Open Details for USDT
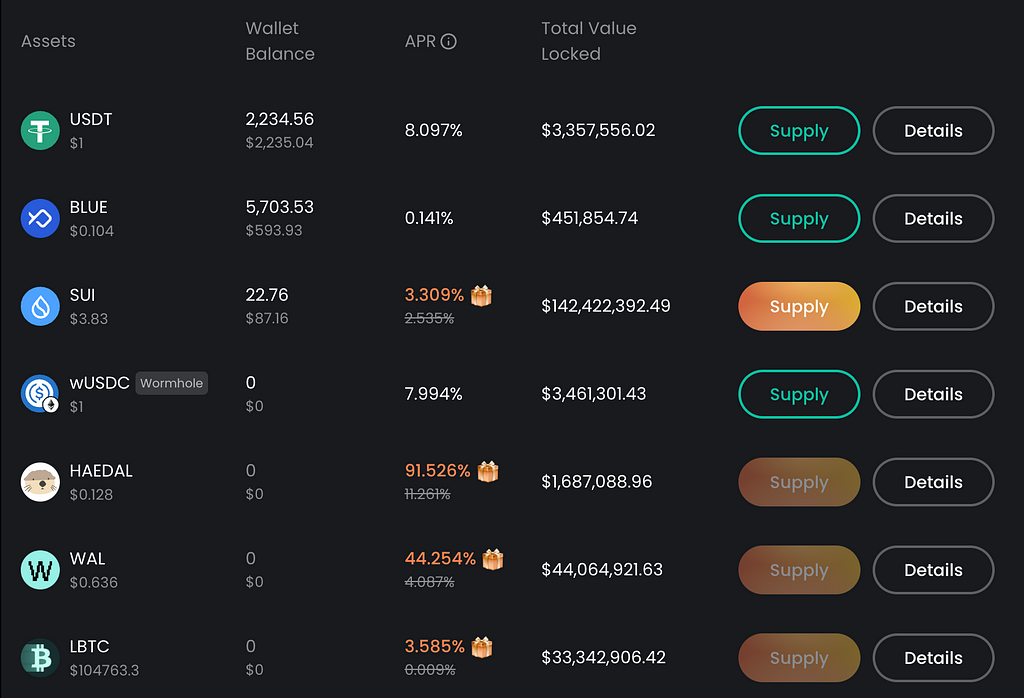The image size is (1024, 698). [x=933, y=131]
